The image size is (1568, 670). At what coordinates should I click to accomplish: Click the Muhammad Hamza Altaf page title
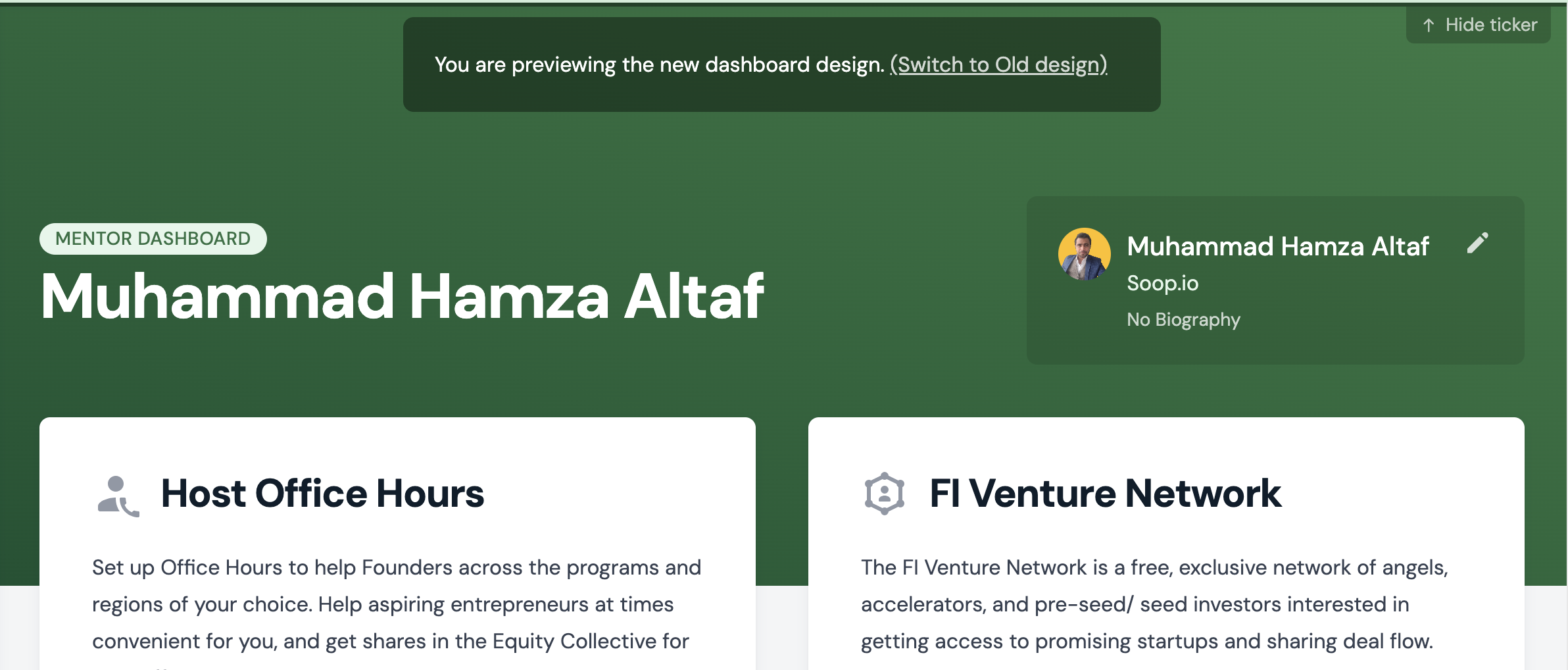[402, 297]
